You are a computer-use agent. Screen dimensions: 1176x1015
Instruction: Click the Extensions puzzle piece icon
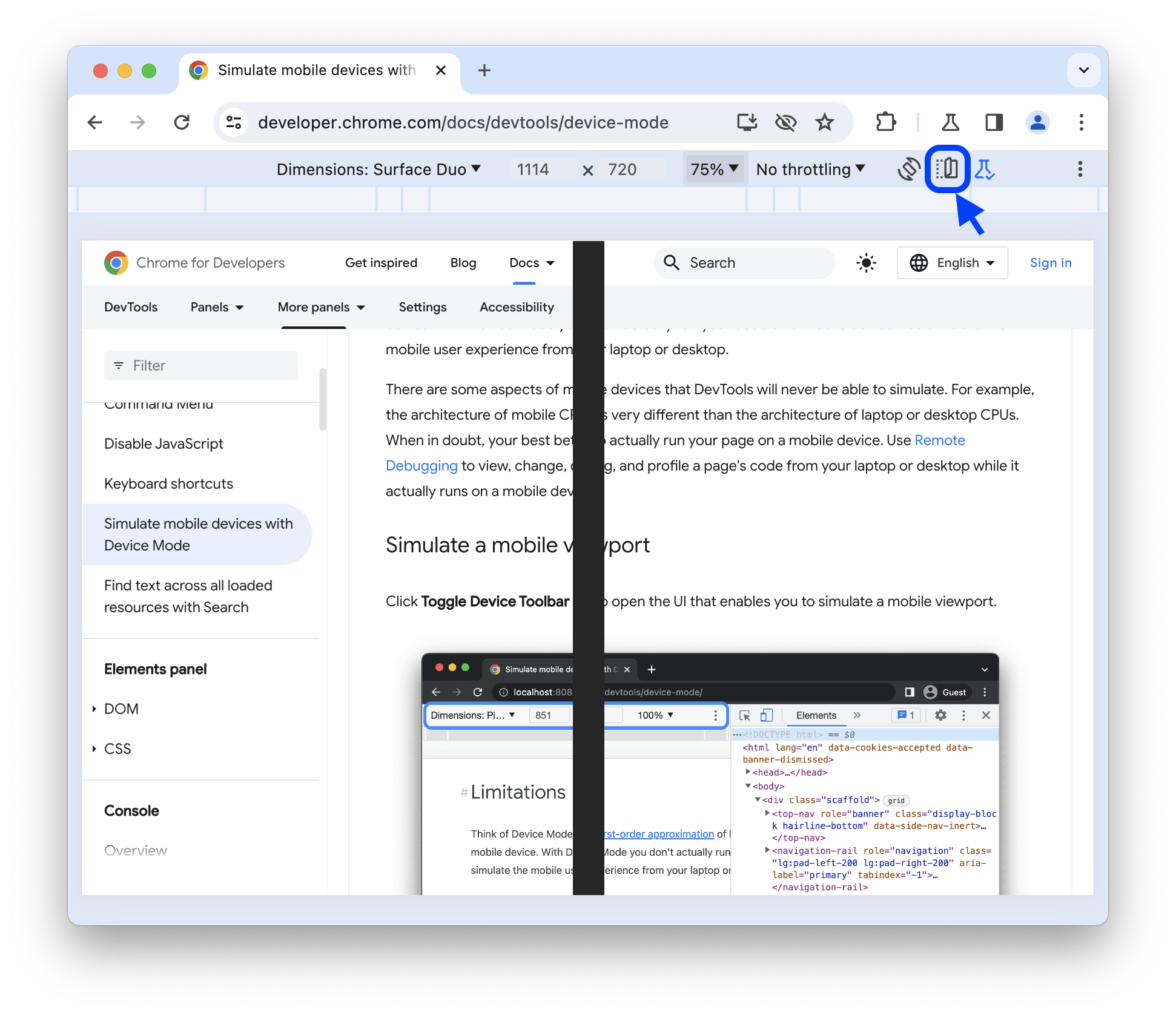881,123
